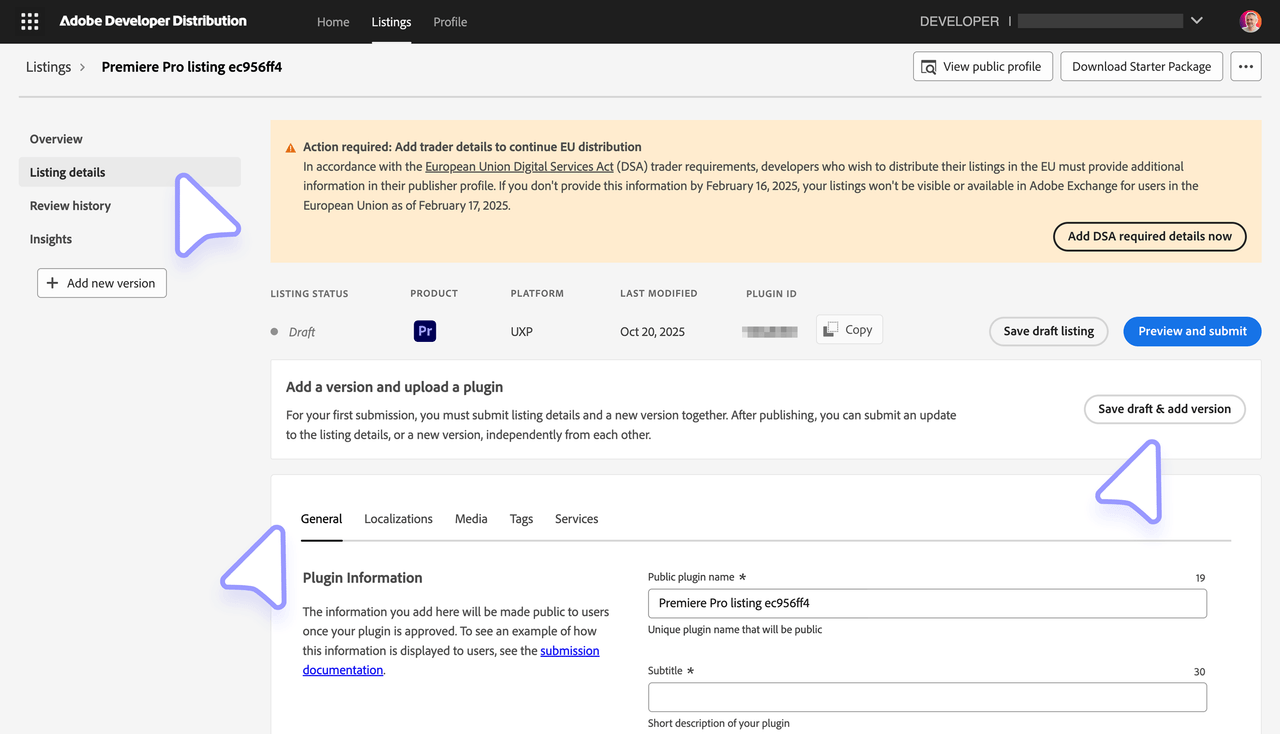Click the Premiere Pro product icon
1280x734 pixels.
pos(424,330)
